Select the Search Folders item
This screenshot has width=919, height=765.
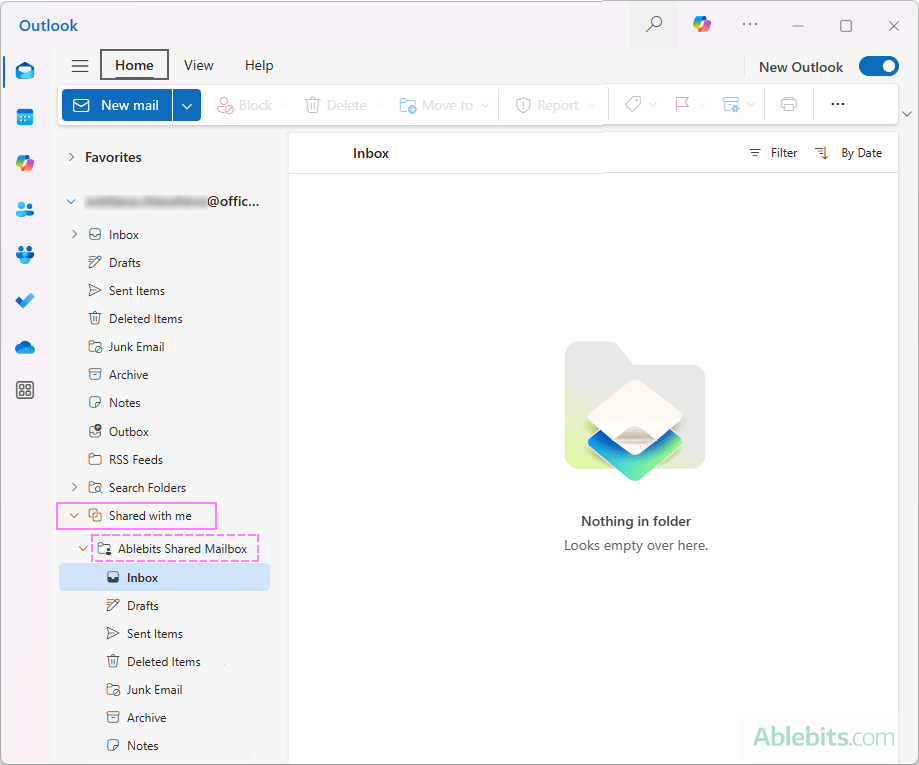pyautogui.click(x=147, y=488)
